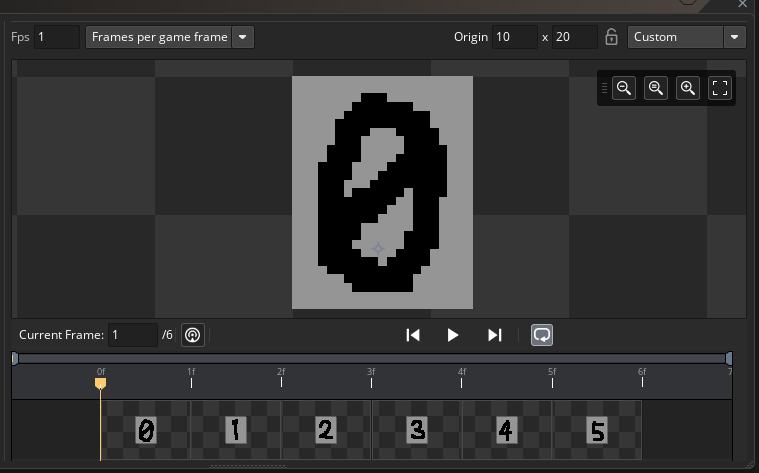Image resolution: width=759 pixels, height=473 pixels.
Task: Click the Origin Y field showing 20
Action: [574, 37]
